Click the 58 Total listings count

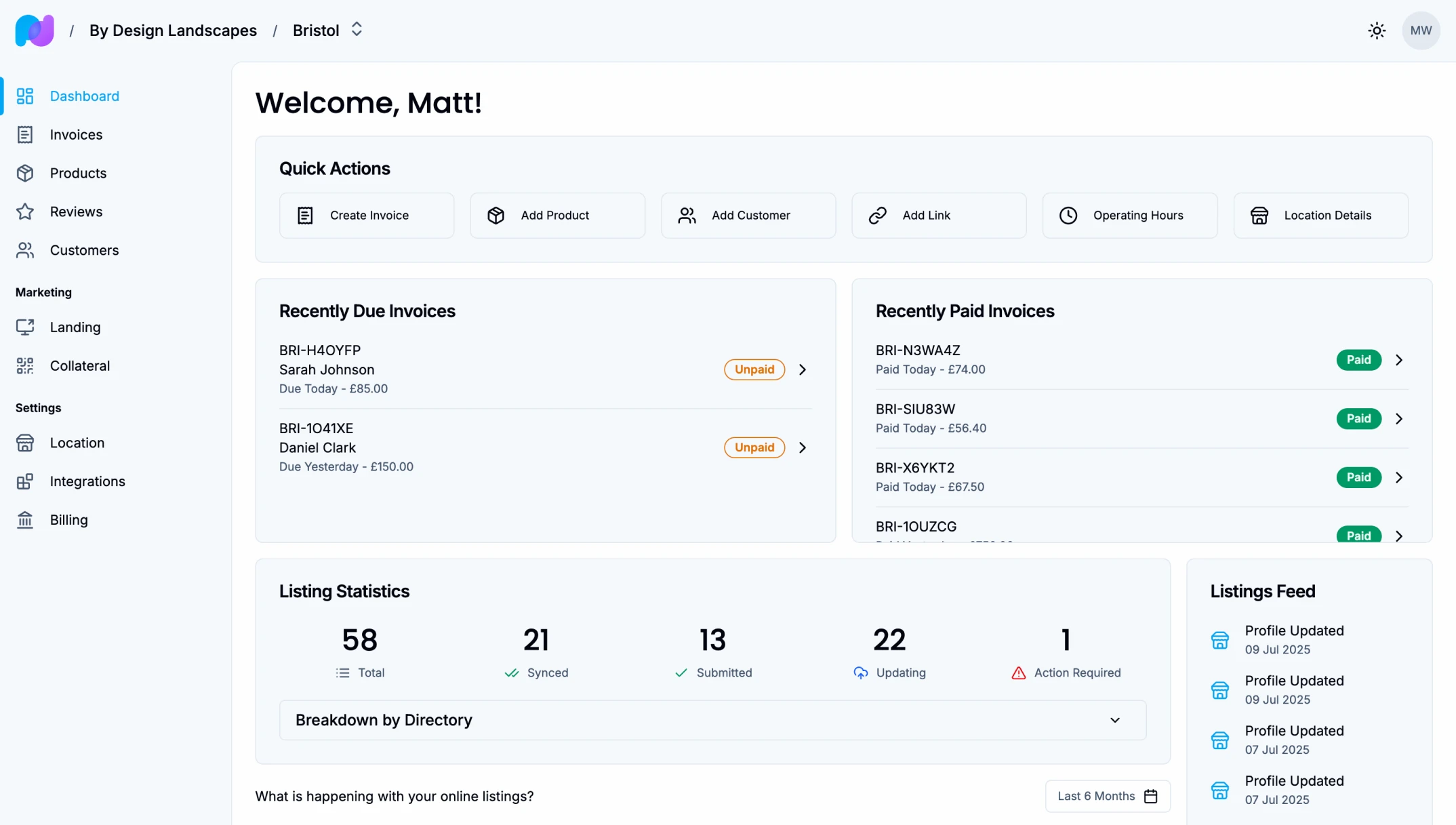(360, 640)
